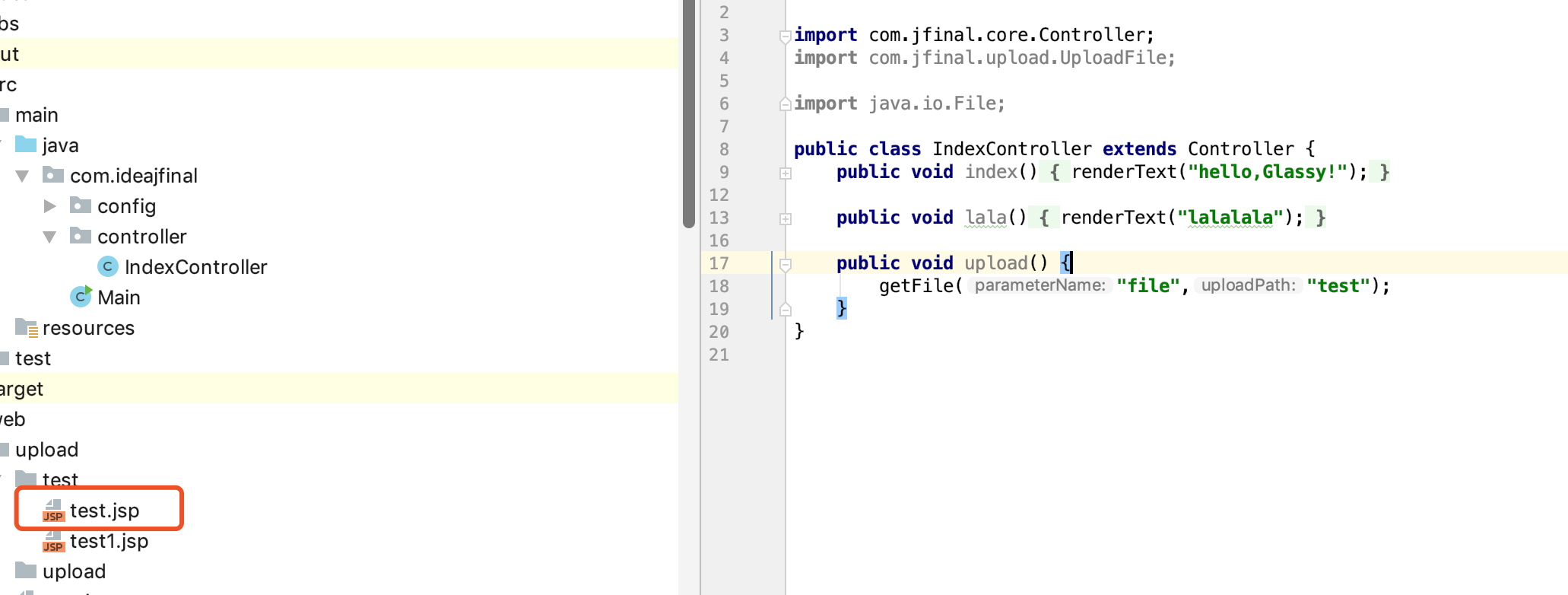Expand the folded index() method body
This screenshot has width=1568, height=595.
[x=786, y=173]
